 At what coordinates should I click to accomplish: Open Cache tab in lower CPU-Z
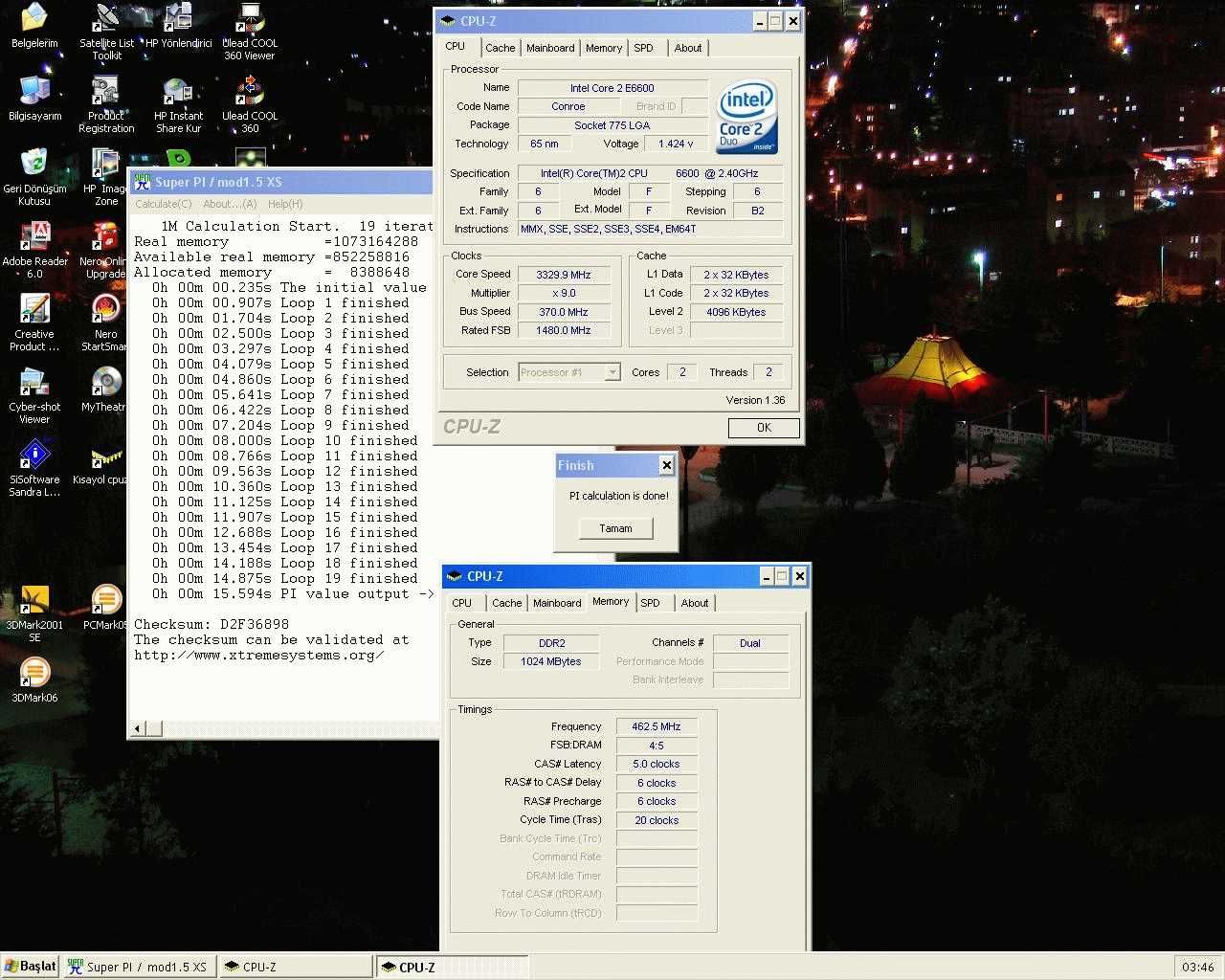[x=506, y=603]
